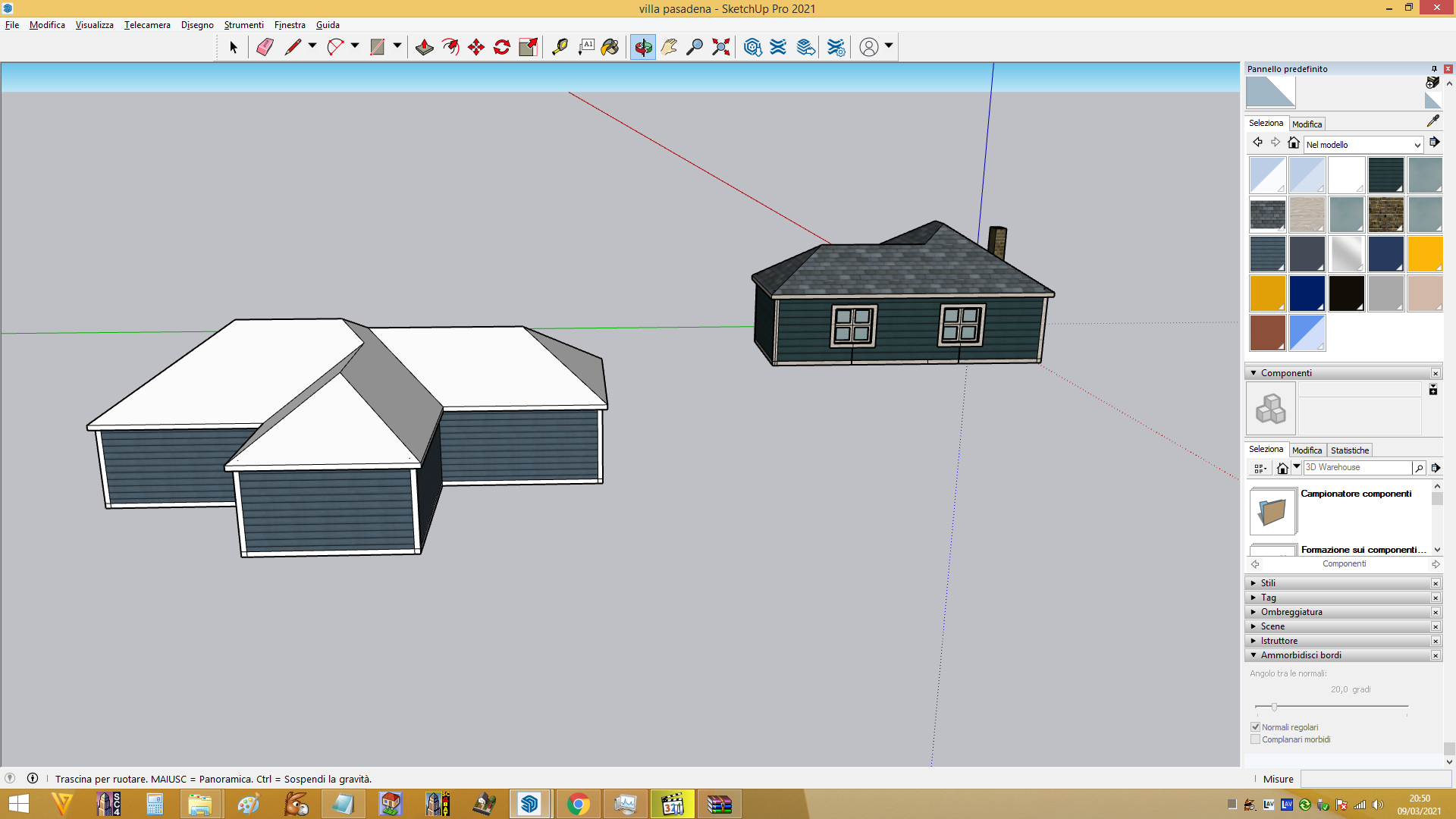The image size is (1456, 819).
Task: Click the Zoom Extents tool
Action: 721,47
